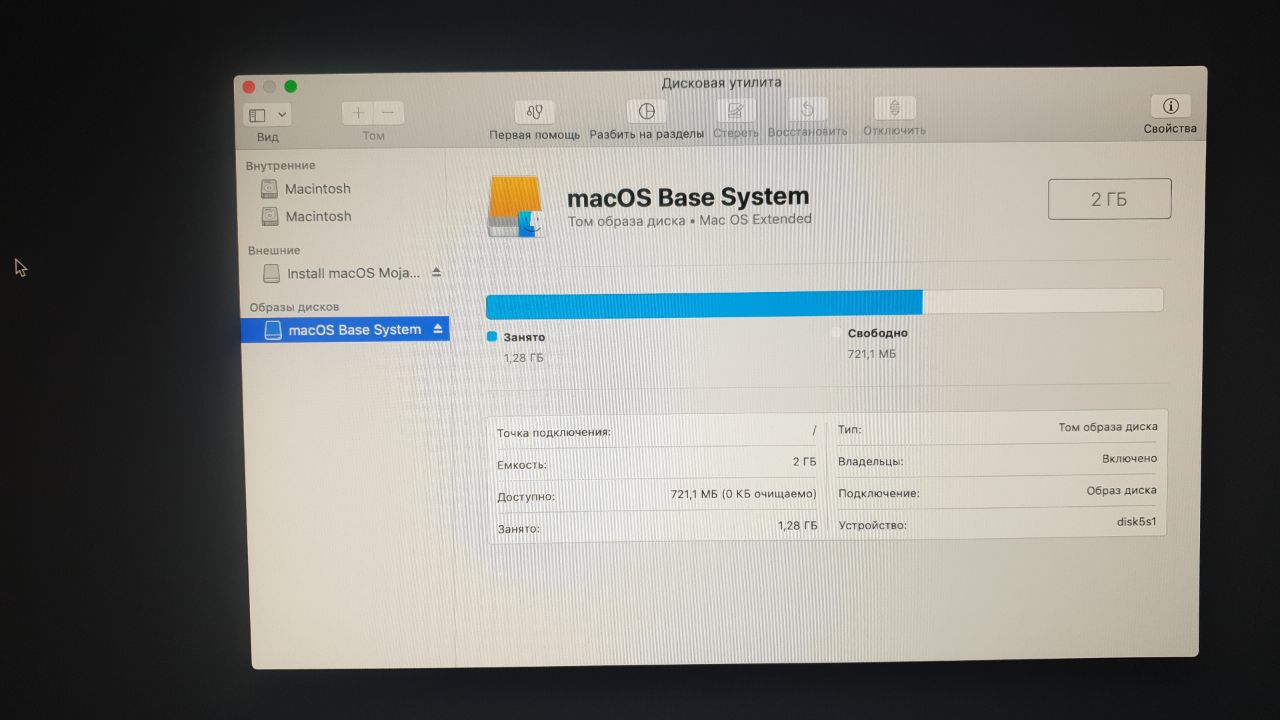Viewport: 1280px width, 720px height.
Task: Close the Disk Utility window
Action: [x=249, y=87]
